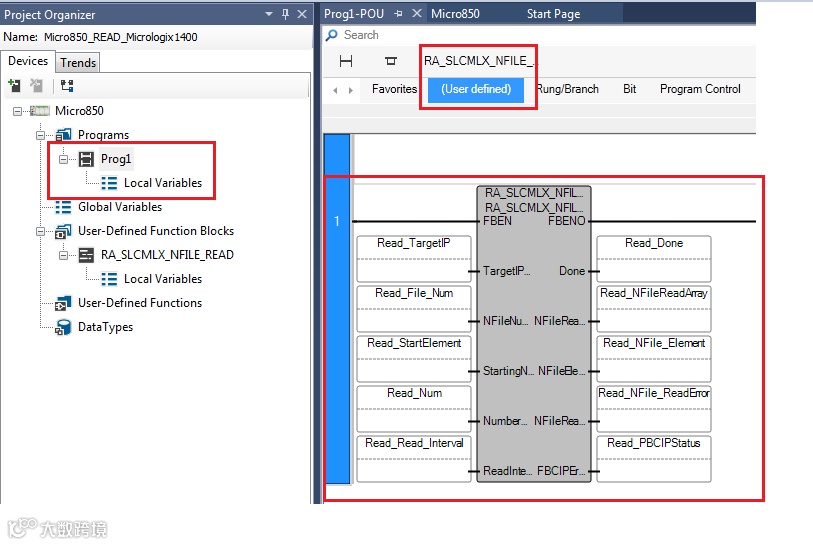
Task: Collapse the RA_SLCMLX_NFILE_READ tree node
Action: coord(63,255)
